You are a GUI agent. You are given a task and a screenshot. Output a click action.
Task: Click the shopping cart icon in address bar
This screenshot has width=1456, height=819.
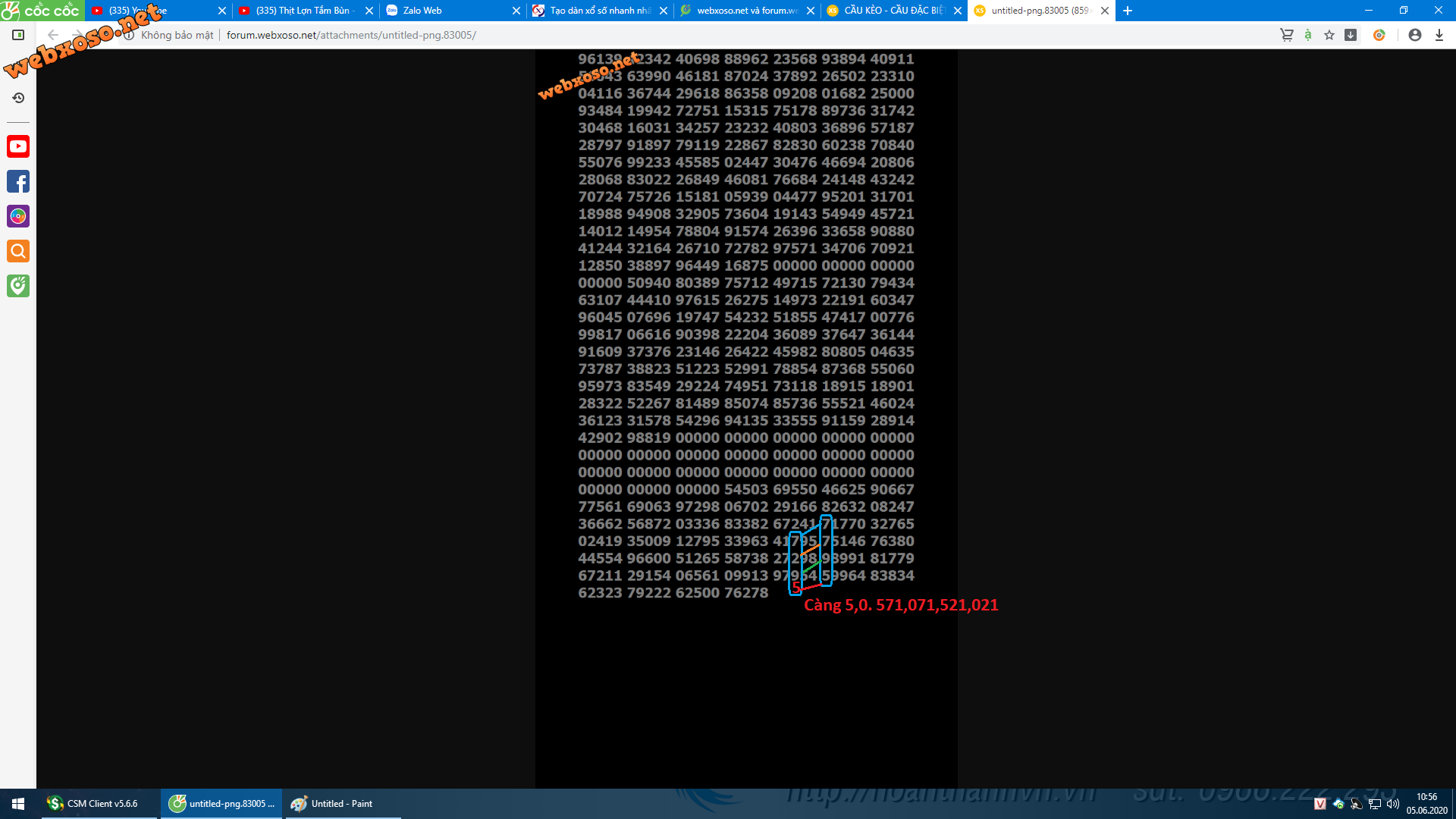point(1287,35)
